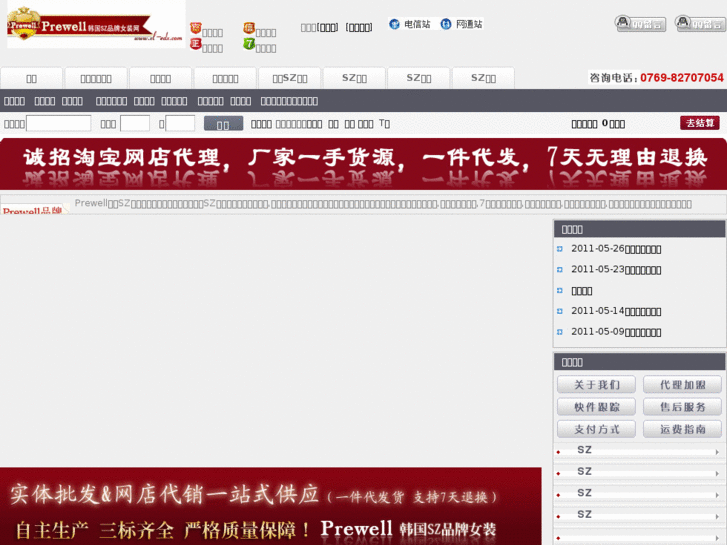Click bullet icon beside 2011-05-26 news

click(560, 249)
